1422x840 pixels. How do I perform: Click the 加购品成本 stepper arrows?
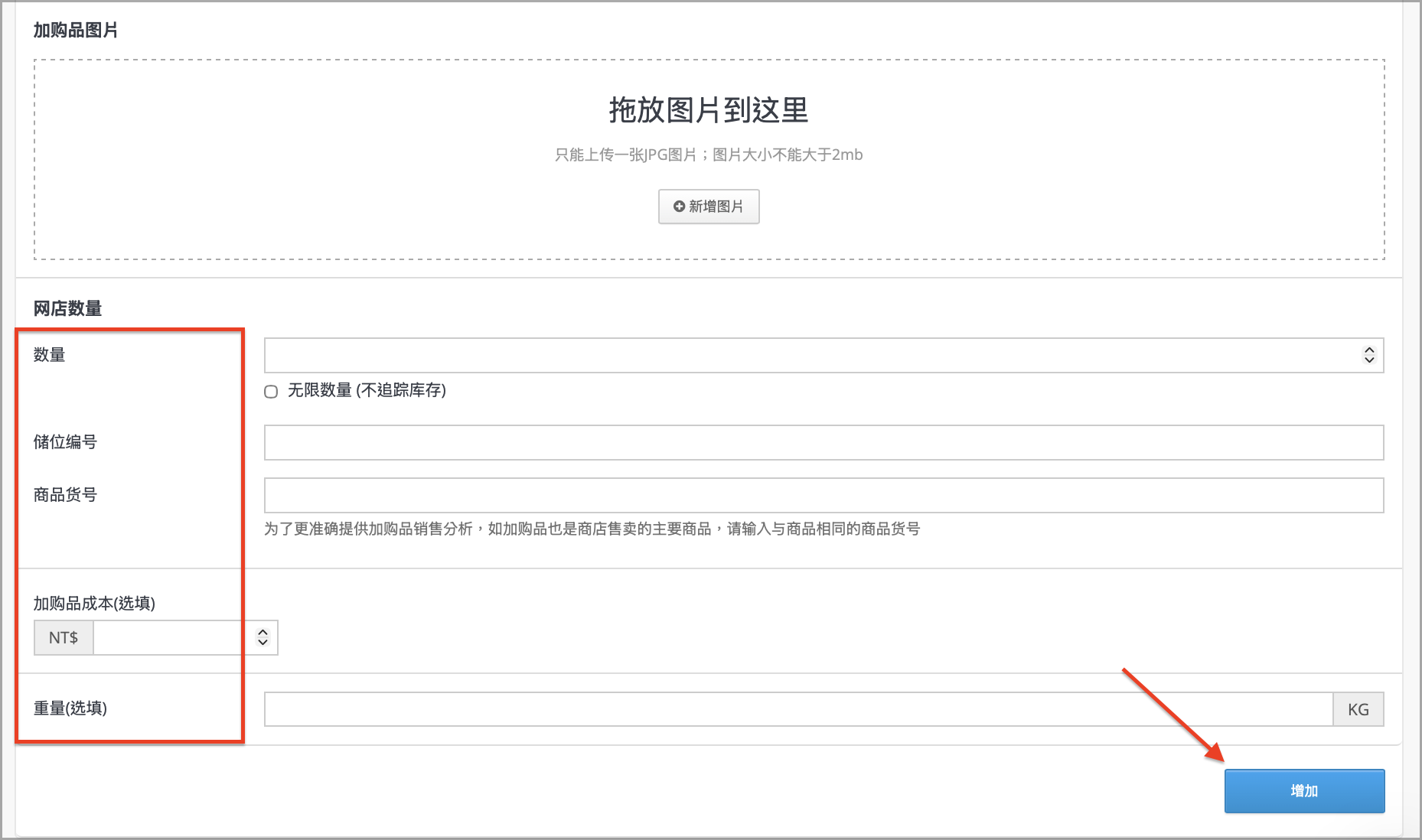(263, 638)
